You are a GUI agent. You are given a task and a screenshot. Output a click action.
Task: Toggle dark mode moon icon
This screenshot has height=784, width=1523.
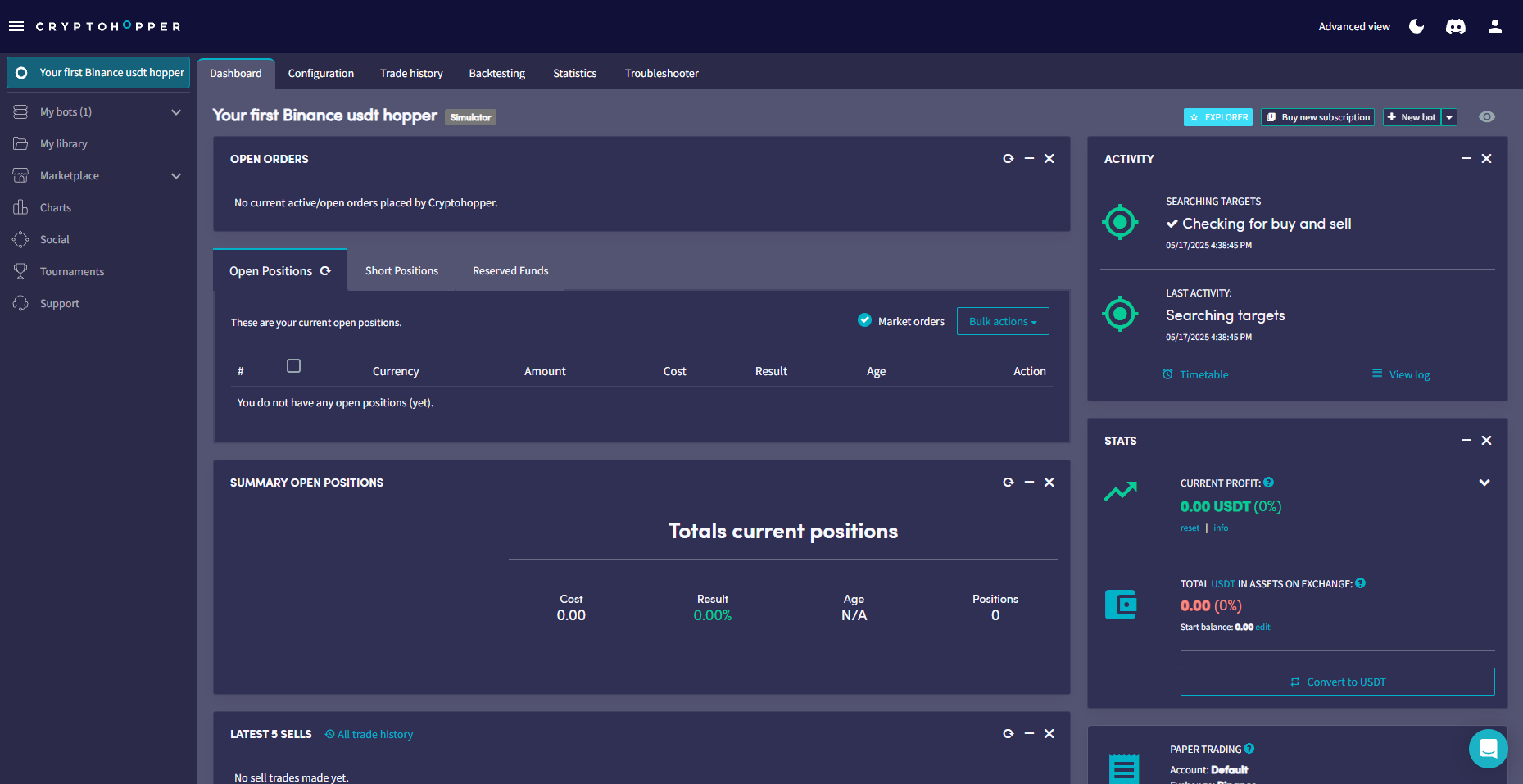point(1416,26)
